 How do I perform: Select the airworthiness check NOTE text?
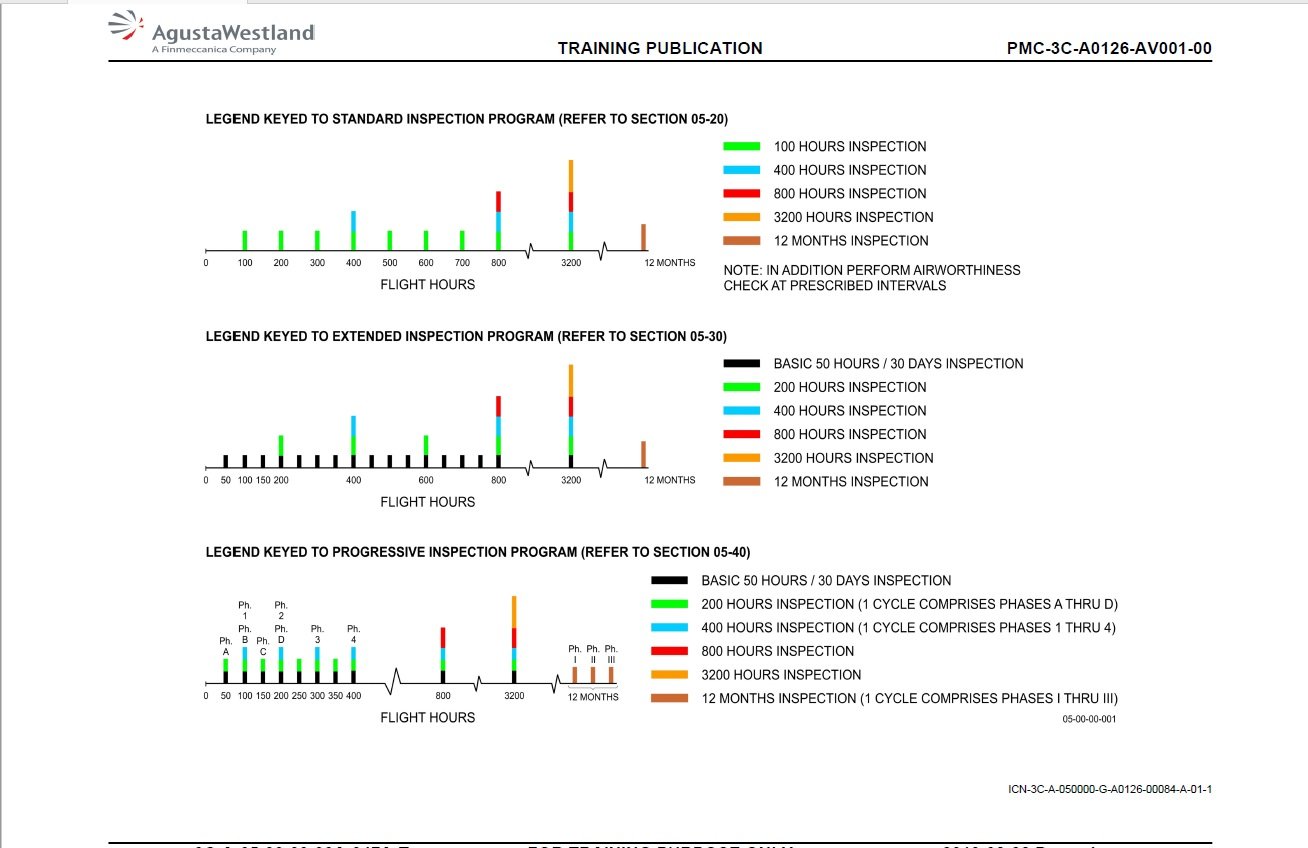[872, 278]
